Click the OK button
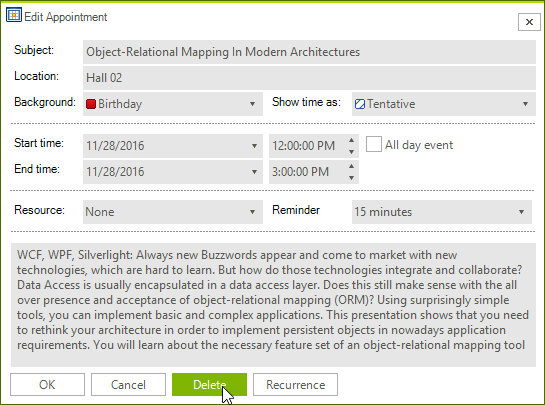The image size is (545, 405). pyautogui.click(x=47, y=384)
